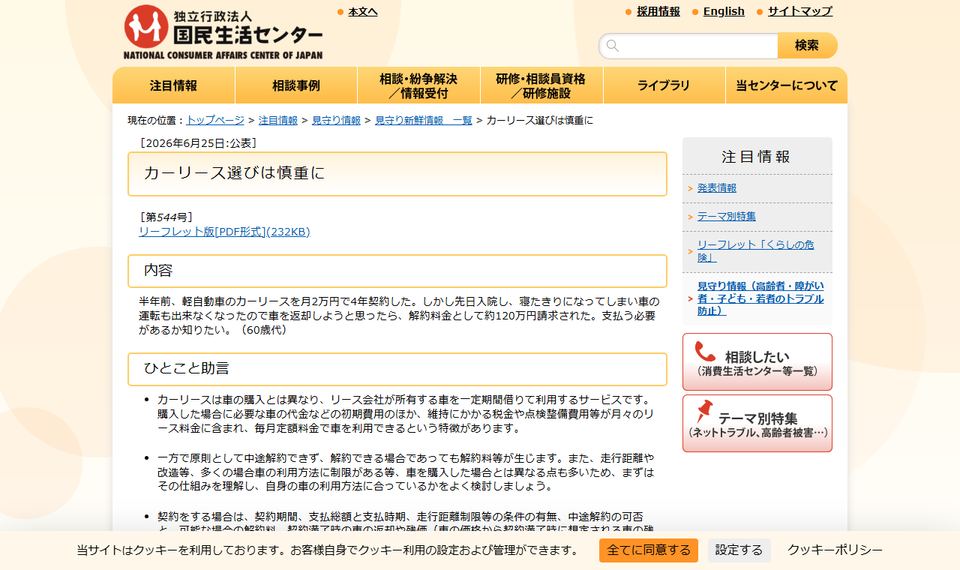
Task: Download リーフレット版 PDF link
Action: pyautogui.click(x=225, y=232)
